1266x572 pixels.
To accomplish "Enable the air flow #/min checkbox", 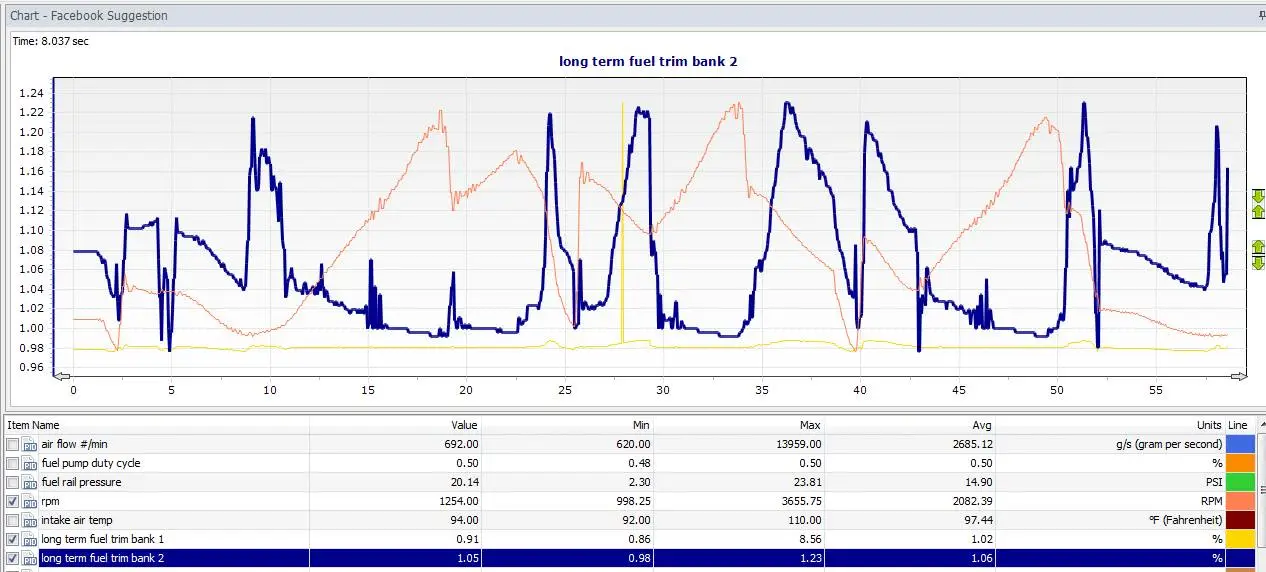I will [x=12, y=444].
